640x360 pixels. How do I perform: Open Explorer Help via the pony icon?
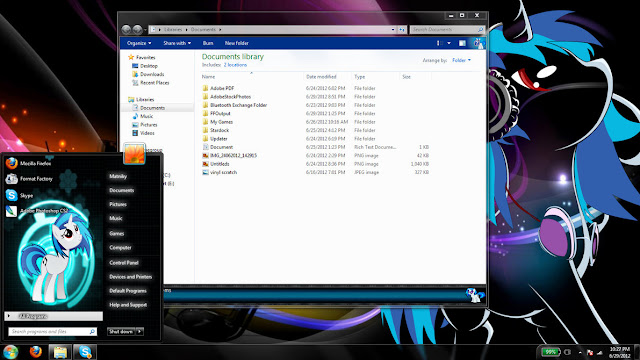[x=478, y=43]
